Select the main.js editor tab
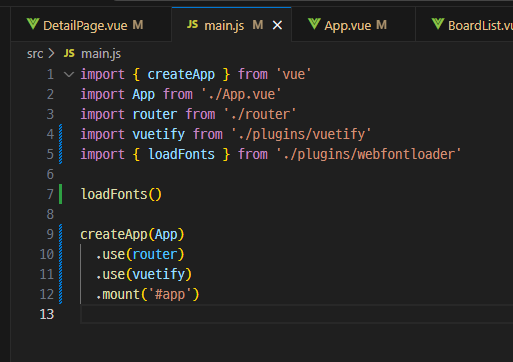The width and height of the screenshot is (513, 362). point(231,25)
